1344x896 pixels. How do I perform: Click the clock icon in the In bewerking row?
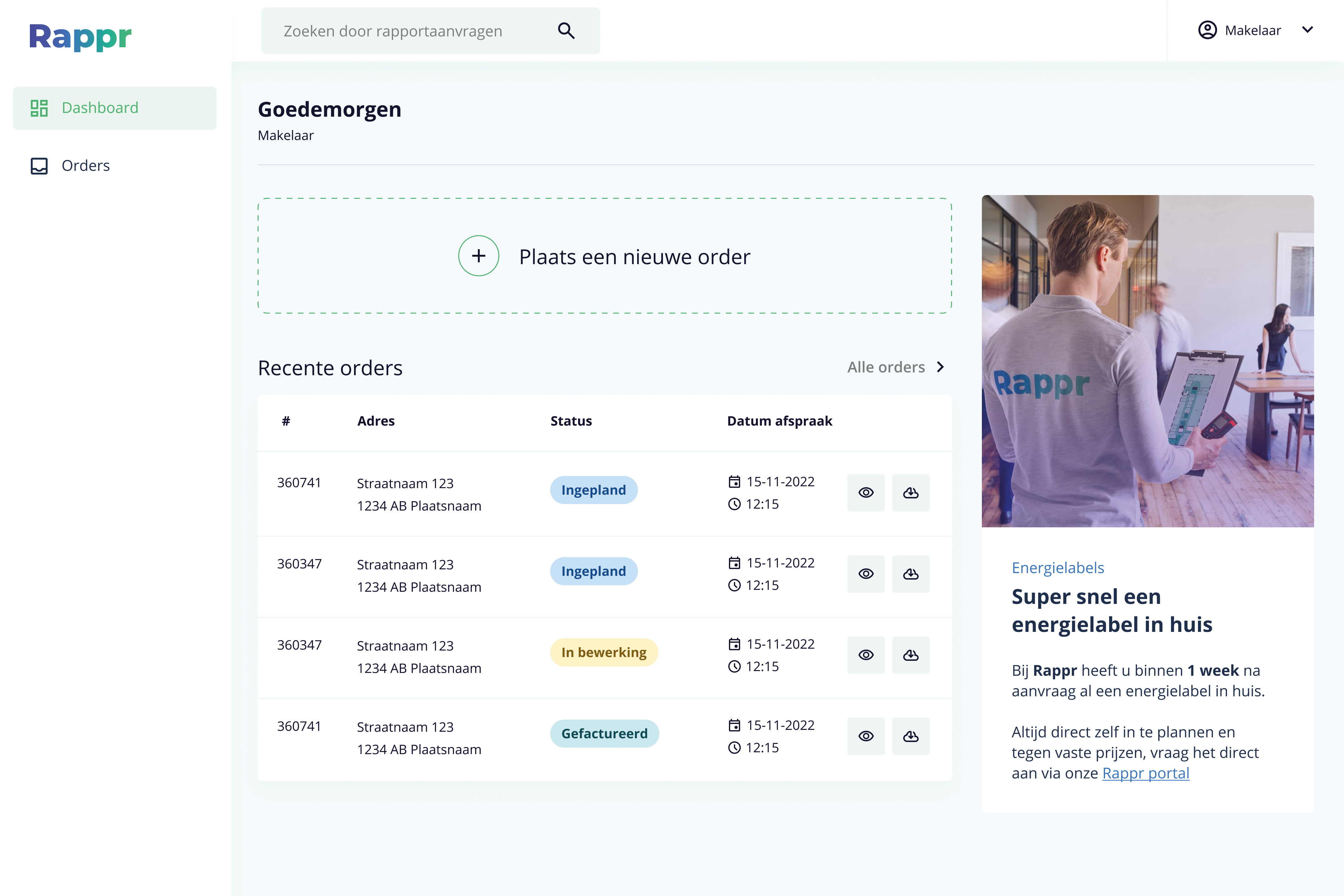point(734,666)
